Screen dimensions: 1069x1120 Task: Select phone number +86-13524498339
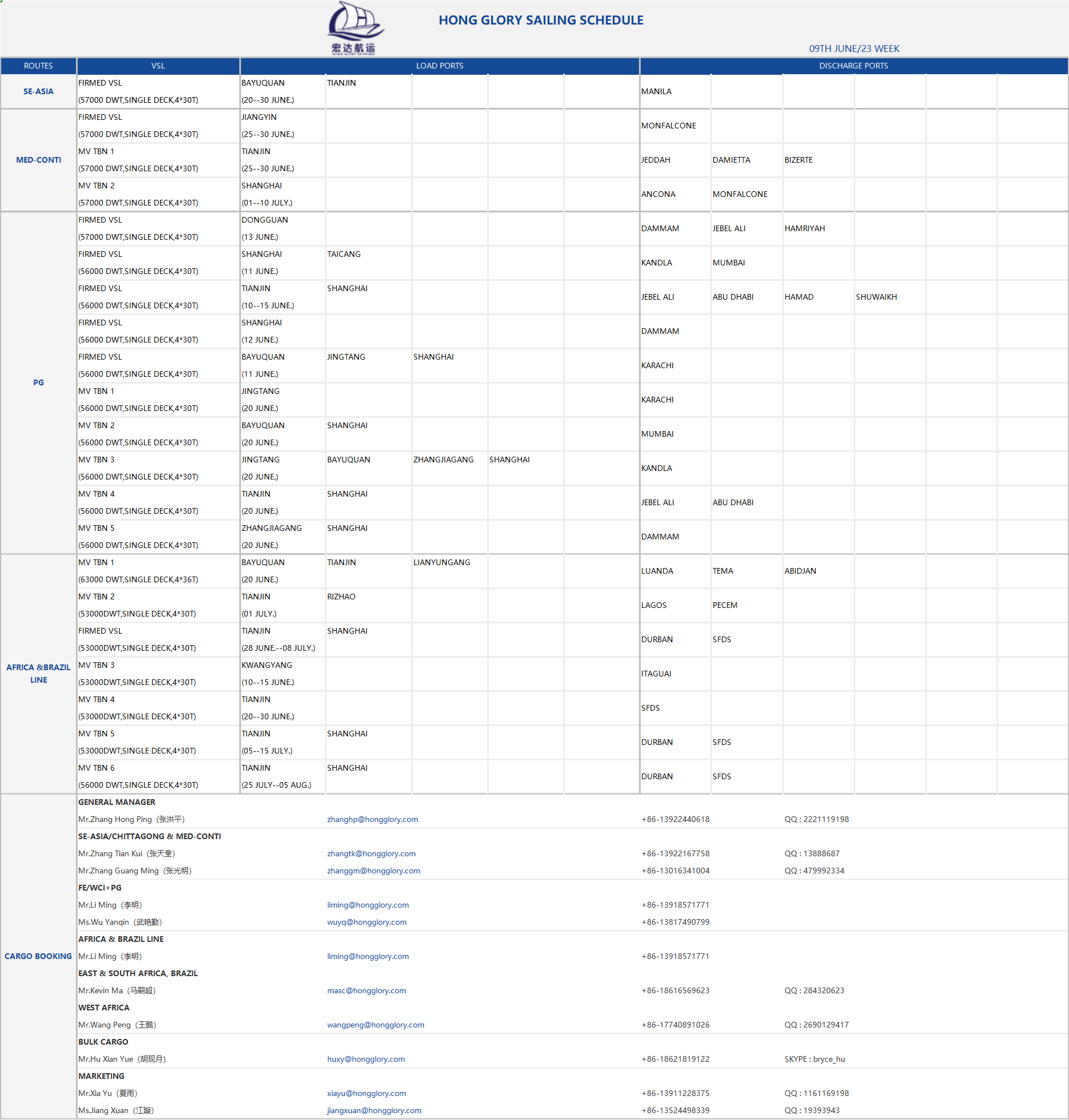[675, 1110]
